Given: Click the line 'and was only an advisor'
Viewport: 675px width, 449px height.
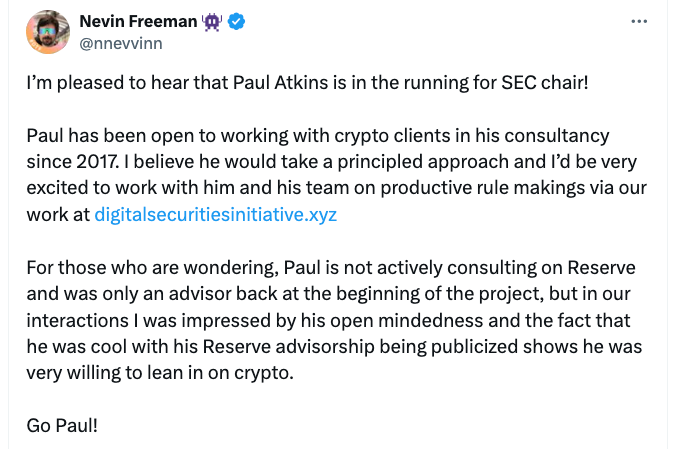Looking at the screenshot, I should (x=328, y=294).
